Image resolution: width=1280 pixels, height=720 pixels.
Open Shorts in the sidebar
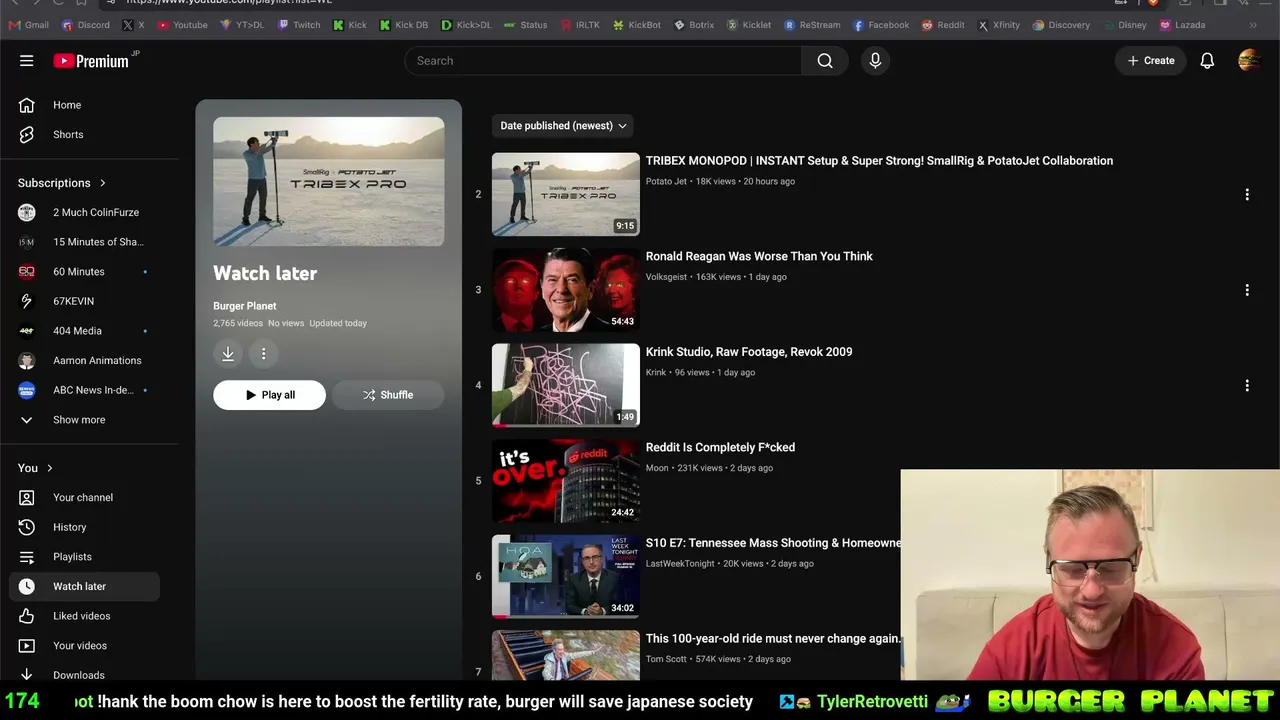(85, 135)
